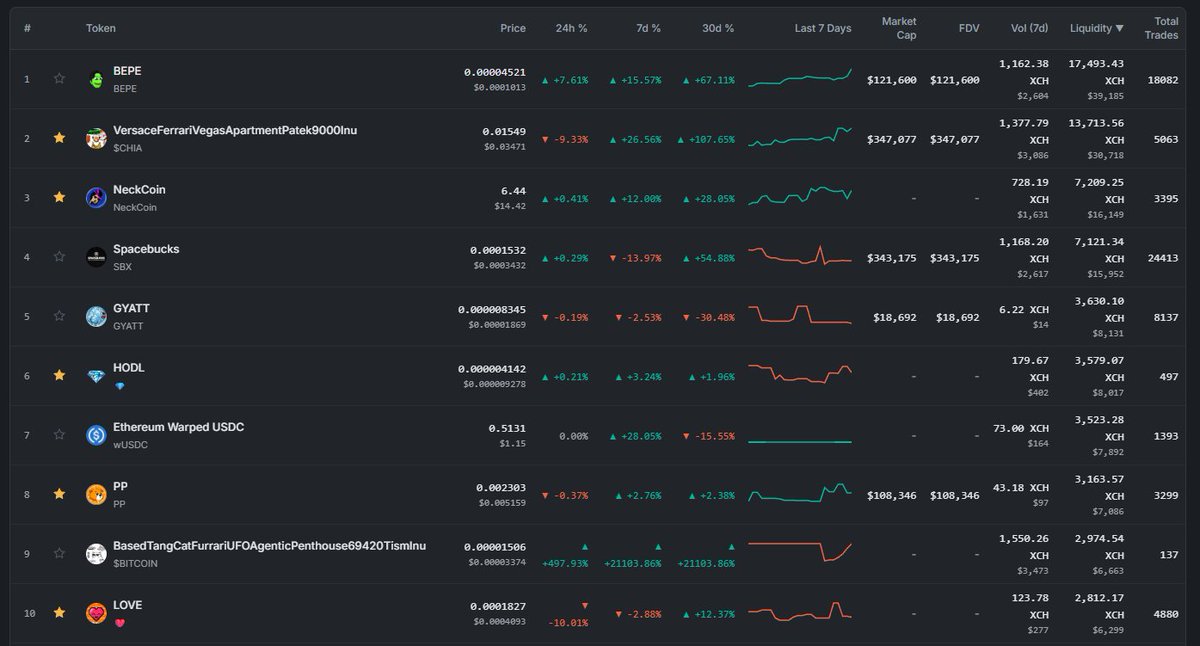Open the NeckCoin token name link
This screenshot has width=1200, height=646.
139,189
